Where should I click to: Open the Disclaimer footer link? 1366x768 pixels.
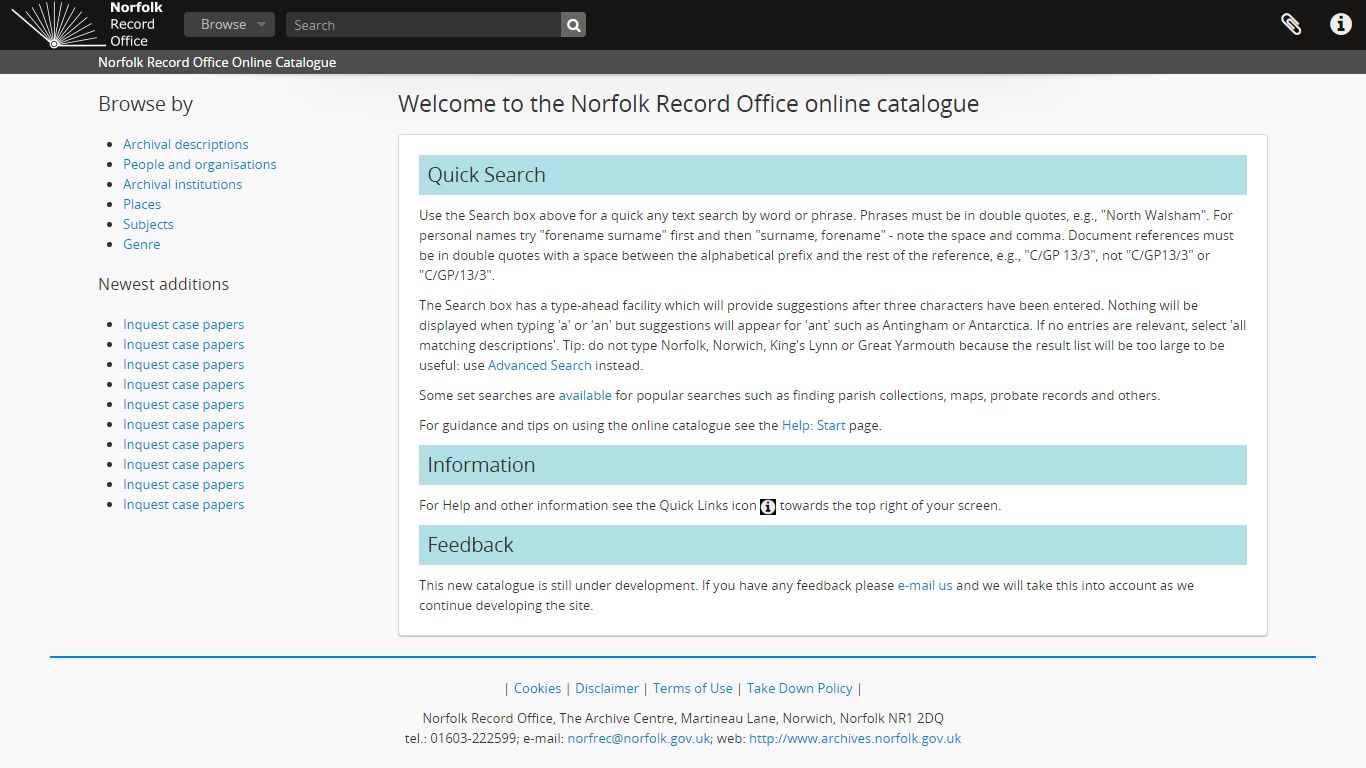(x=607, y=688)
